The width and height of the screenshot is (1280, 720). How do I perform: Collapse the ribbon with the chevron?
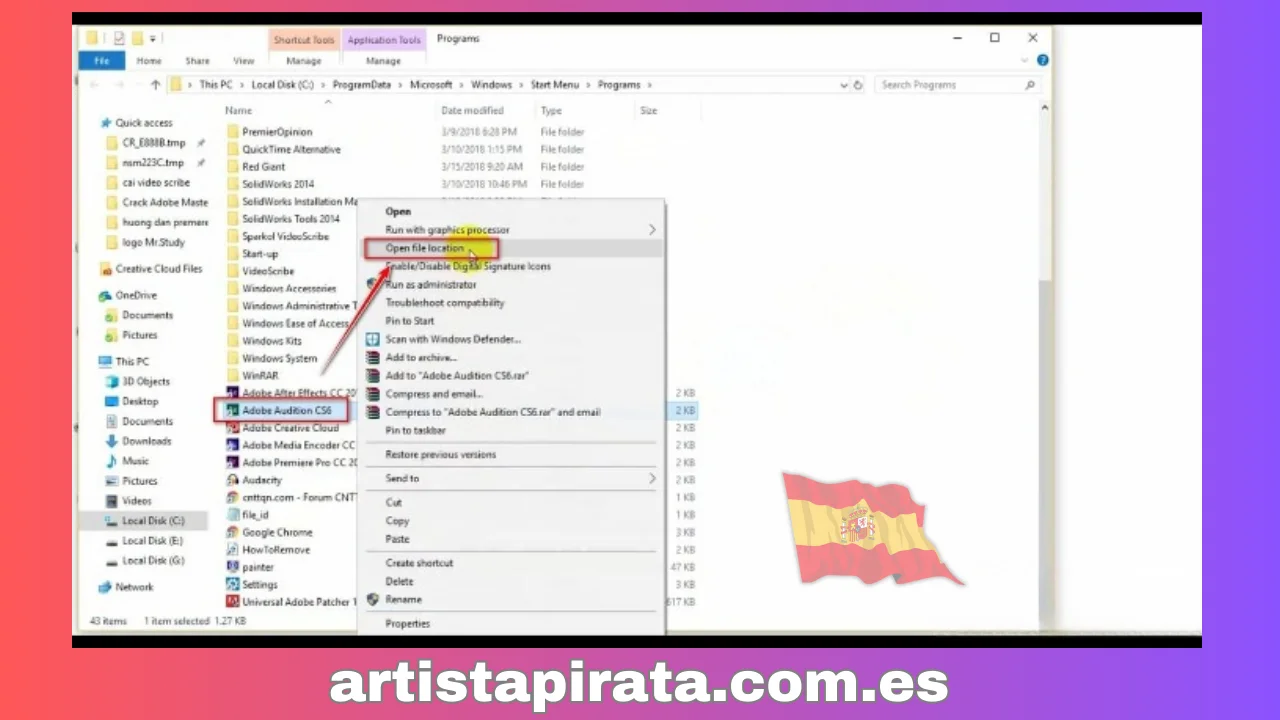1025,60
